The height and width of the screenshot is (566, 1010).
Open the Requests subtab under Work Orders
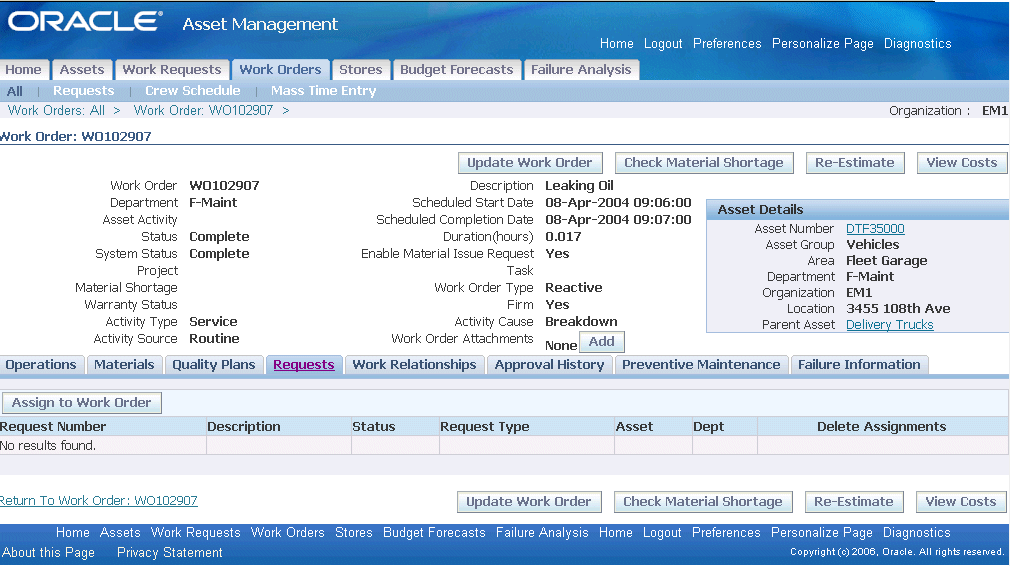click(x=84, y=91)
